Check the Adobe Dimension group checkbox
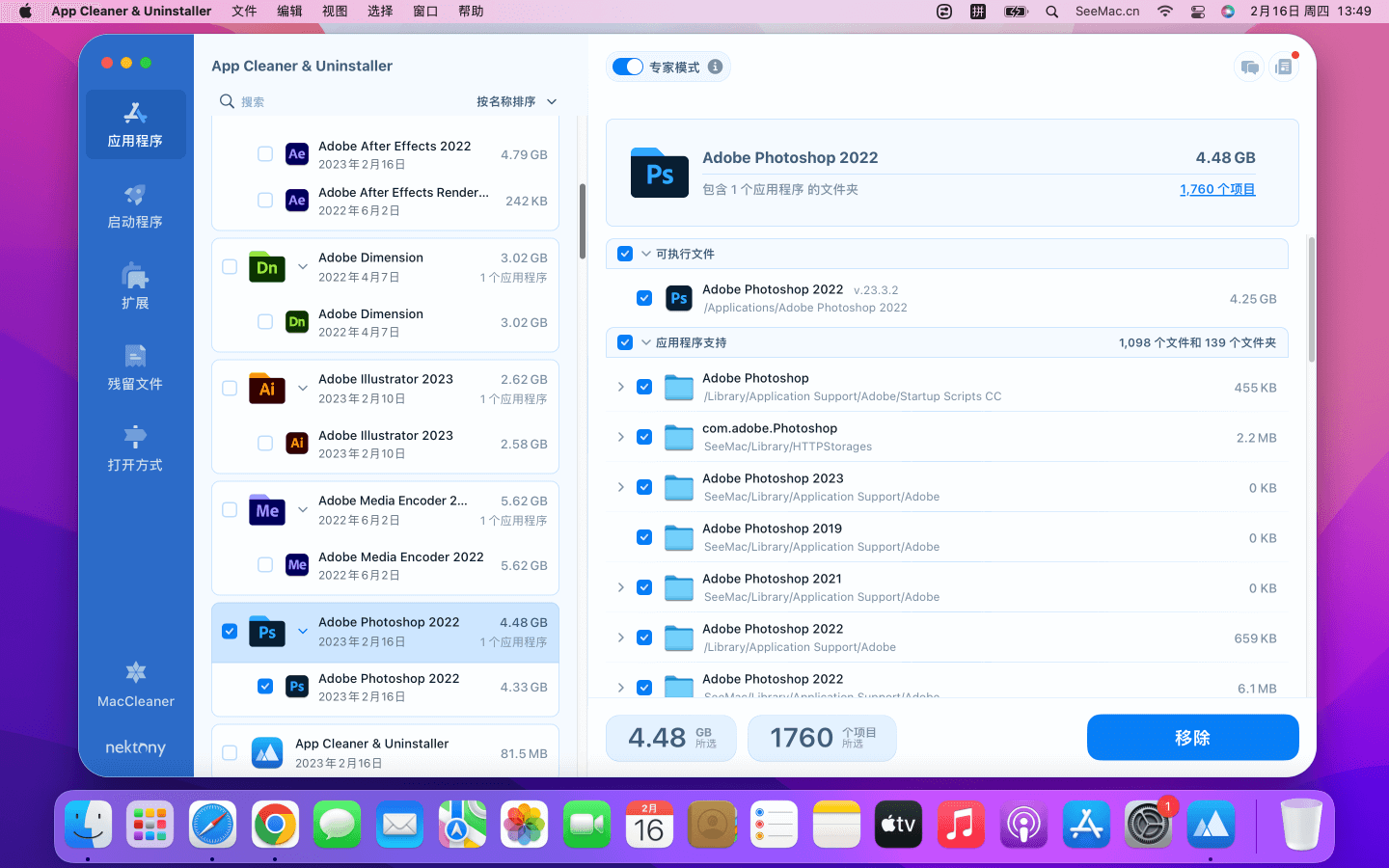This screenshot has width=1389, height=868. (x=230, y=267)
